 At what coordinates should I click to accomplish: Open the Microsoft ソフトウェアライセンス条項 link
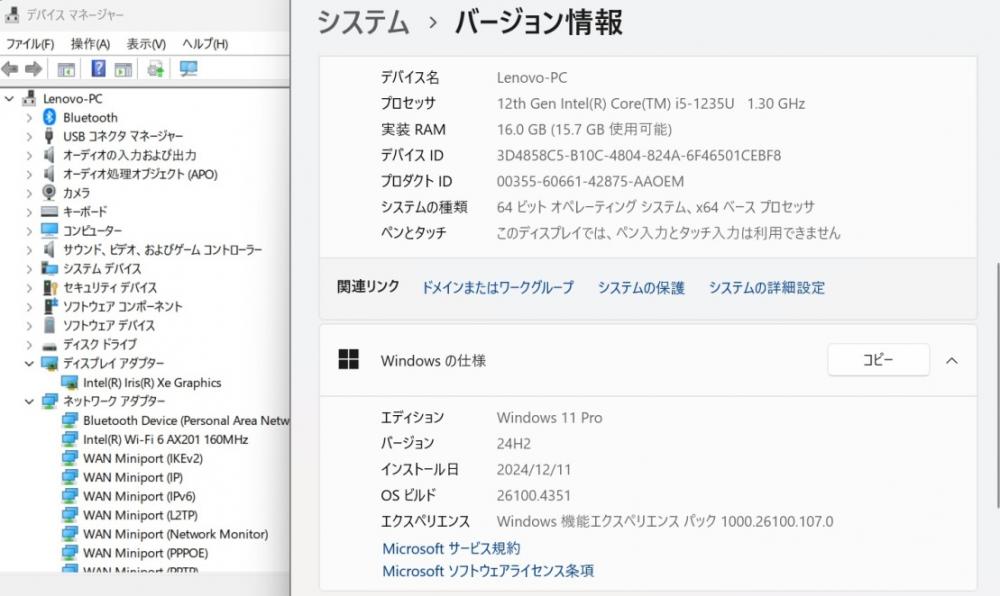tap(488, 571)
